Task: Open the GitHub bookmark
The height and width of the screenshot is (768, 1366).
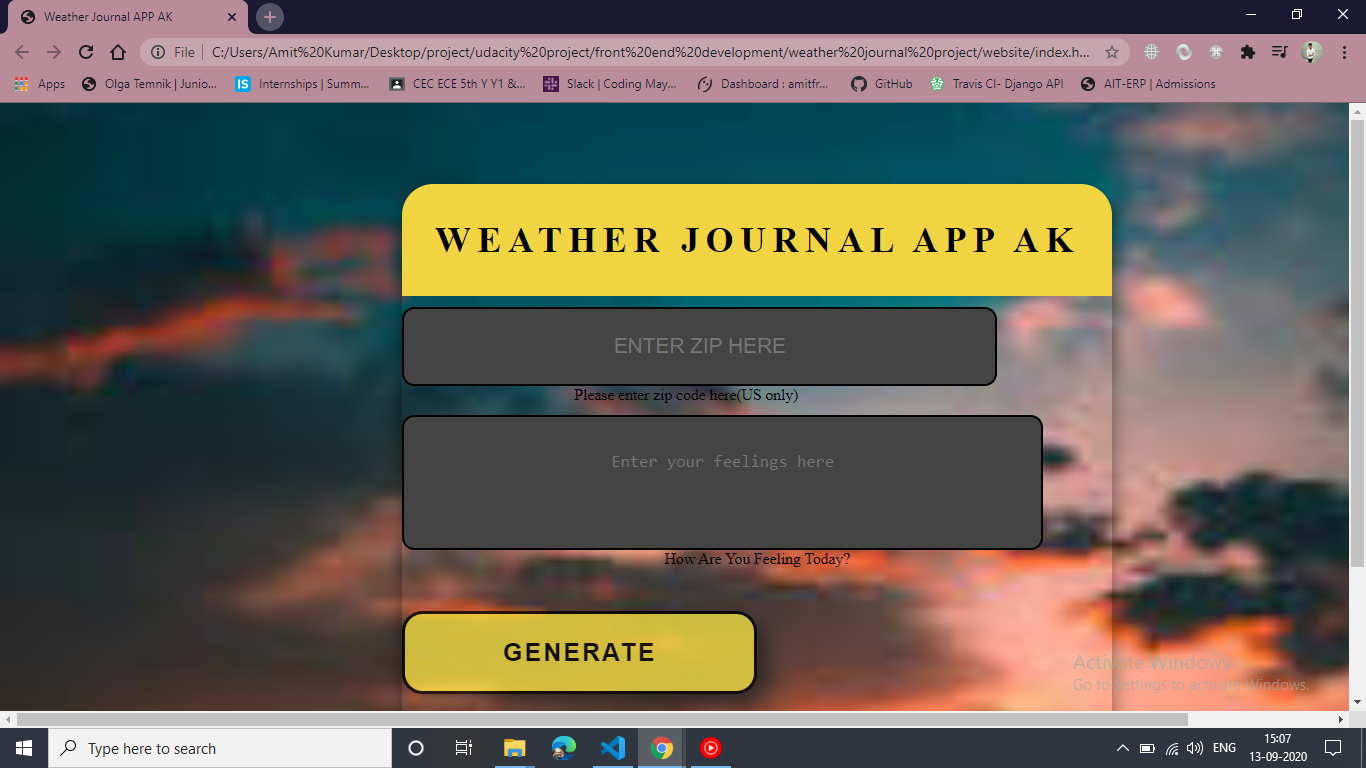Action: (882, 84)
